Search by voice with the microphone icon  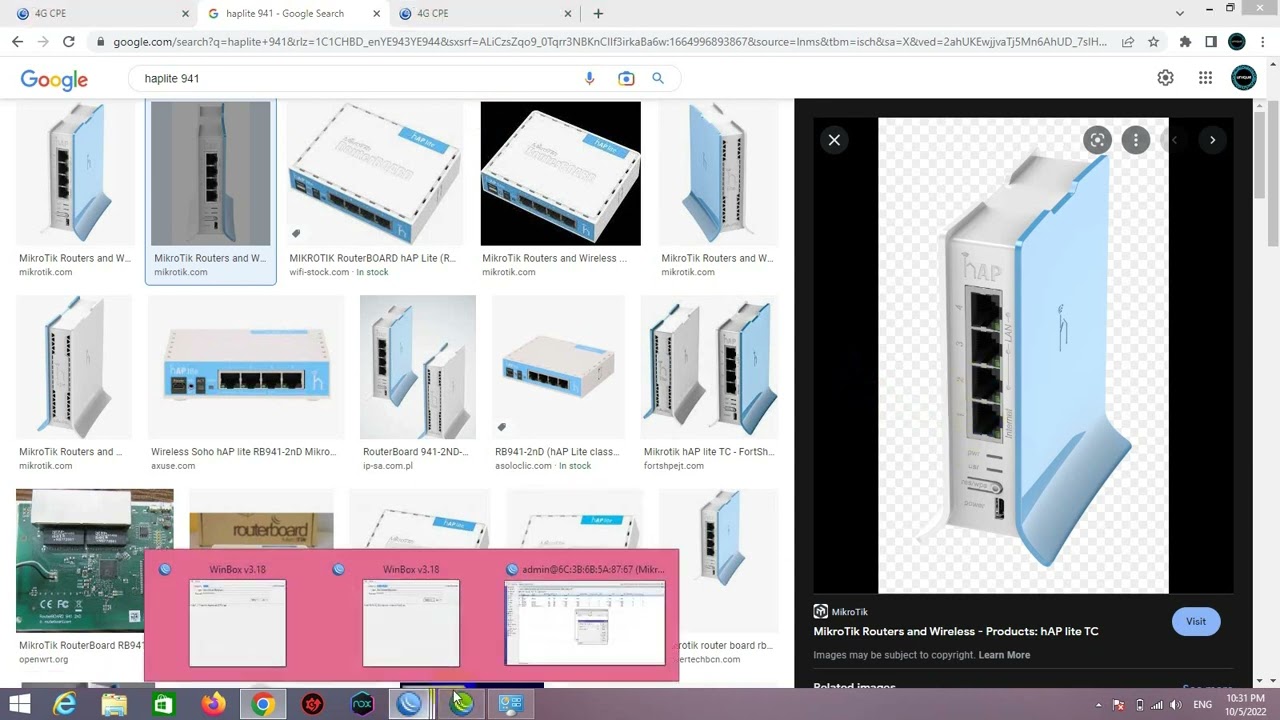tap(589, 78)
